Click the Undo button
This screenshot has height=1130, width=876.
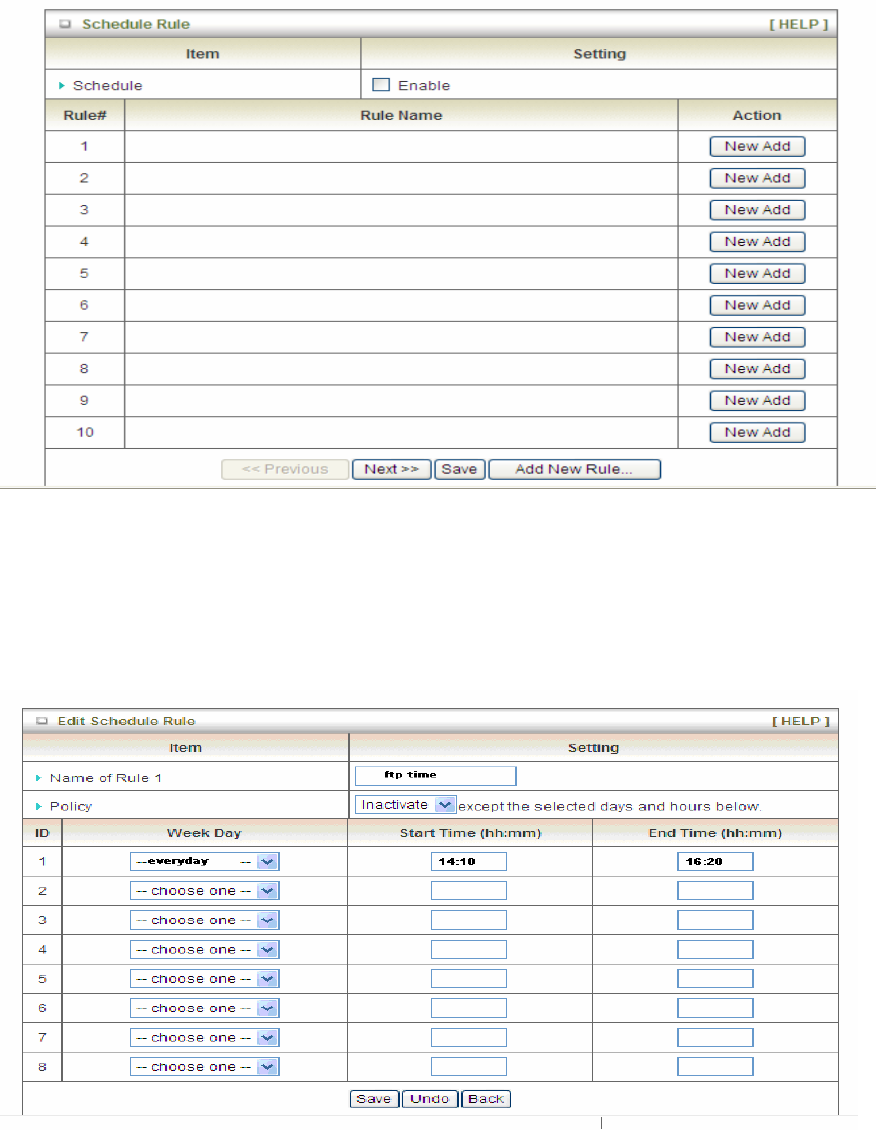(x=429, y=1099)
